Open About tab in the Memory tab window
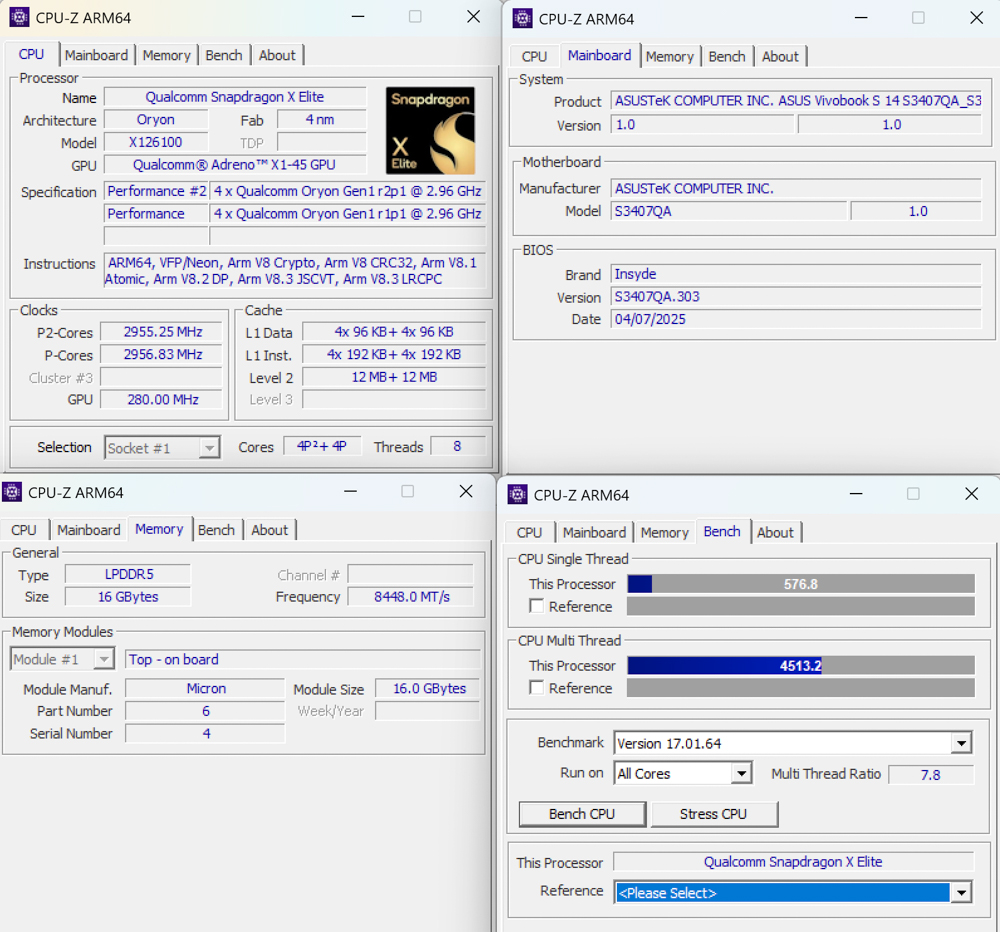1000x932 pixels. click(269, 530)
